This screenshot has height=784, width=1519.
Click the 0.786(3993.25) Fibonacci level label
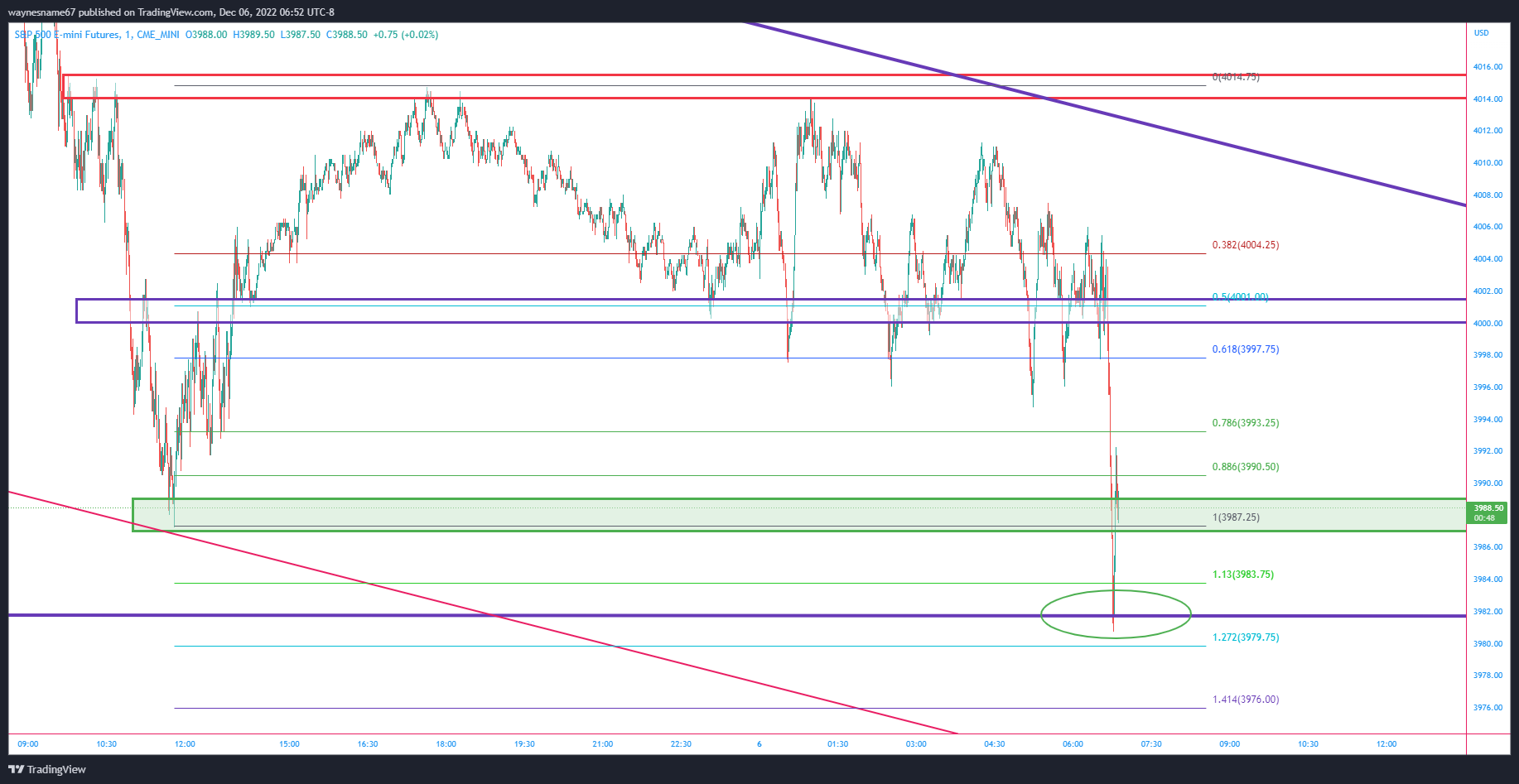pos(1245,423)
